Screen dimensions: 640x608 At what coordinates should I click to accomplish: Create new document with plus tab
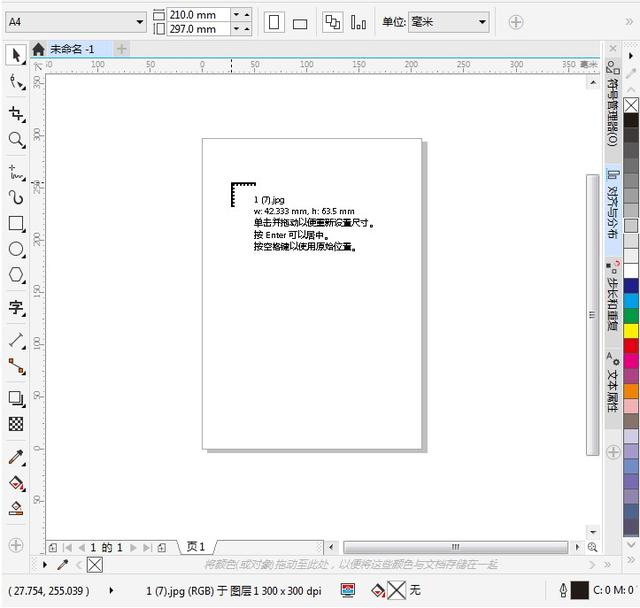pyautogui.click(x=121, y=49)
